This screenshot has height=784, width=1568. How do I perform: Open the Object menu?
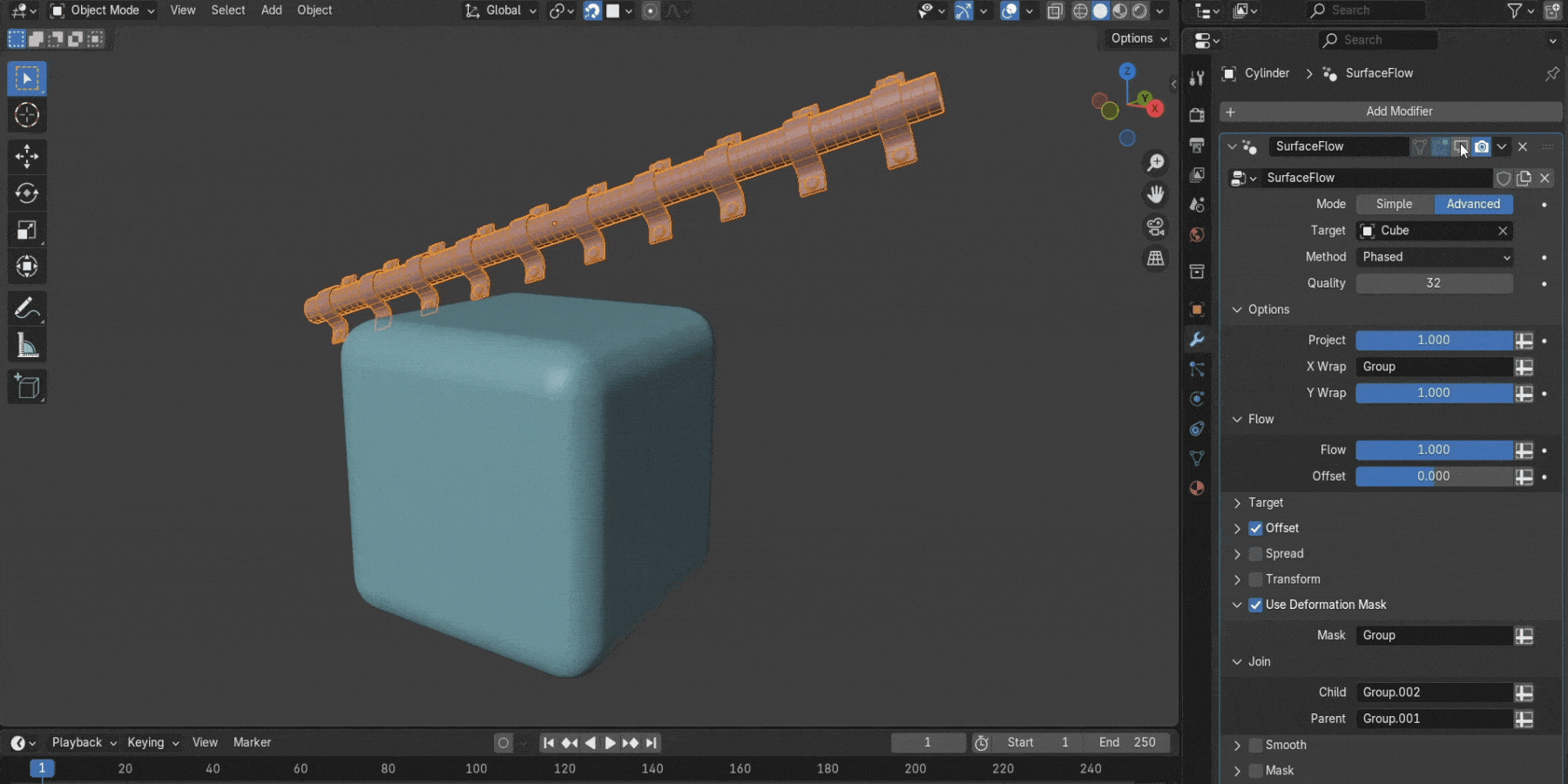(x=314, y=10)
